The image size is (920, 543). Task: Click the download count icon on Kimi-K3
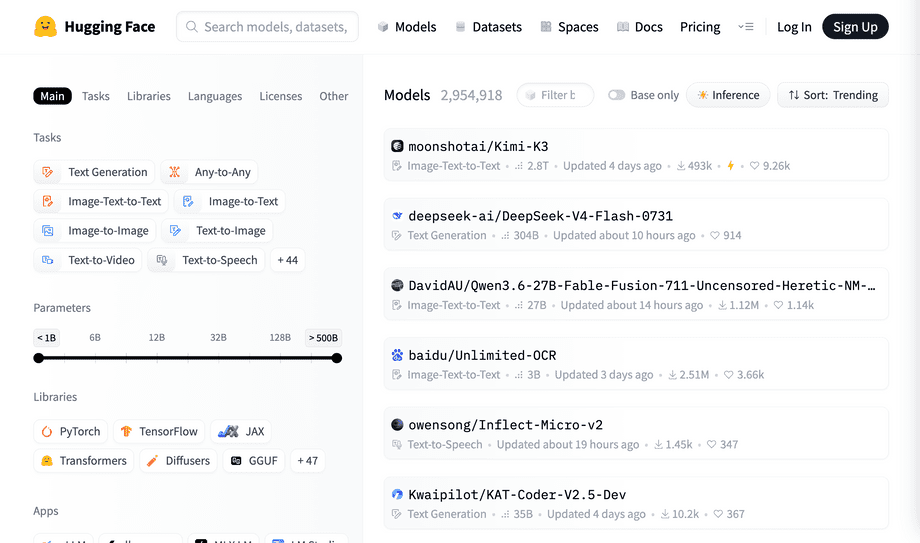(x=681, y=166)
